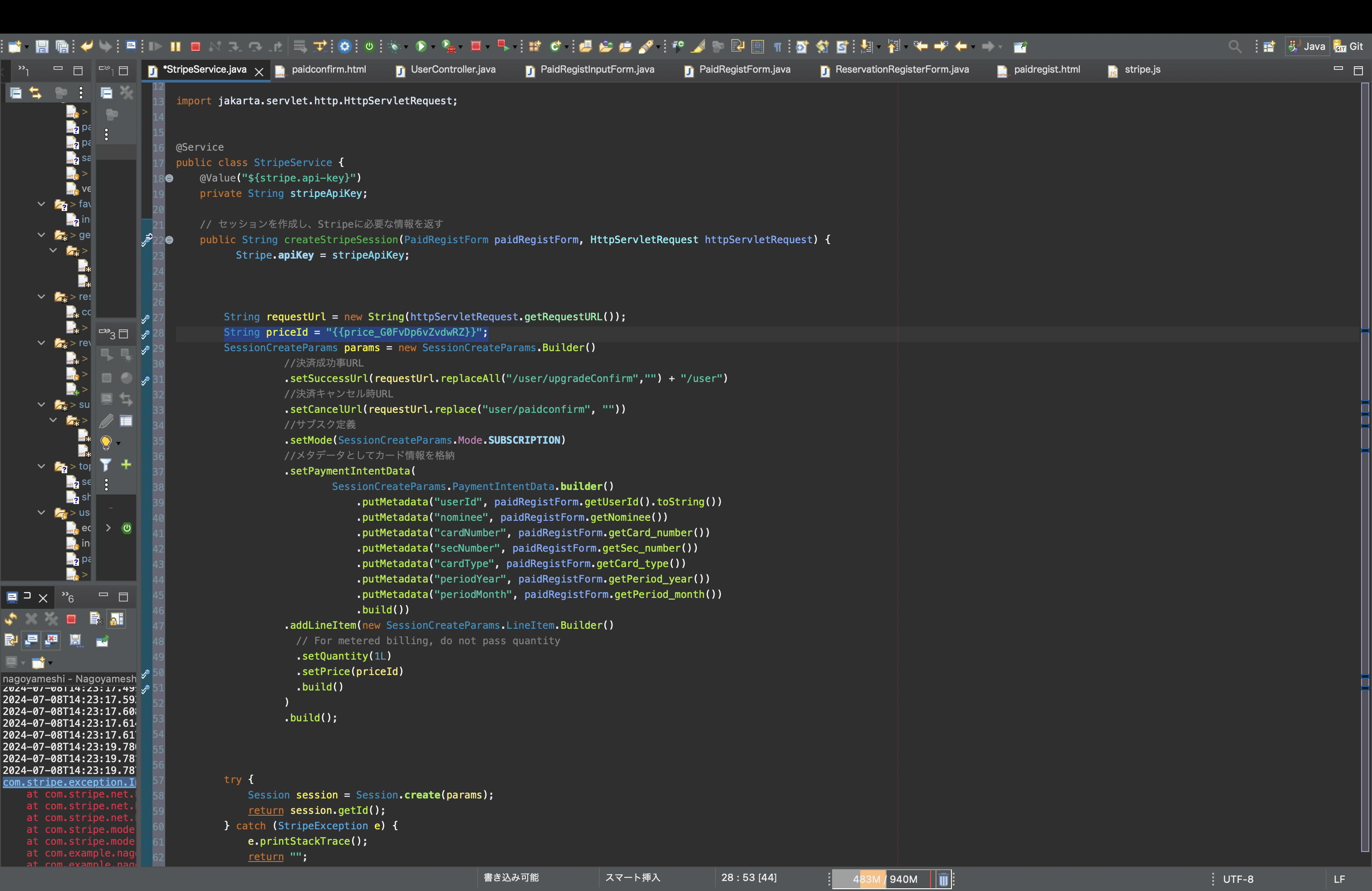Click the Clear Console icon
Screen dimensions: 1372x891
(x=95, y=619)
